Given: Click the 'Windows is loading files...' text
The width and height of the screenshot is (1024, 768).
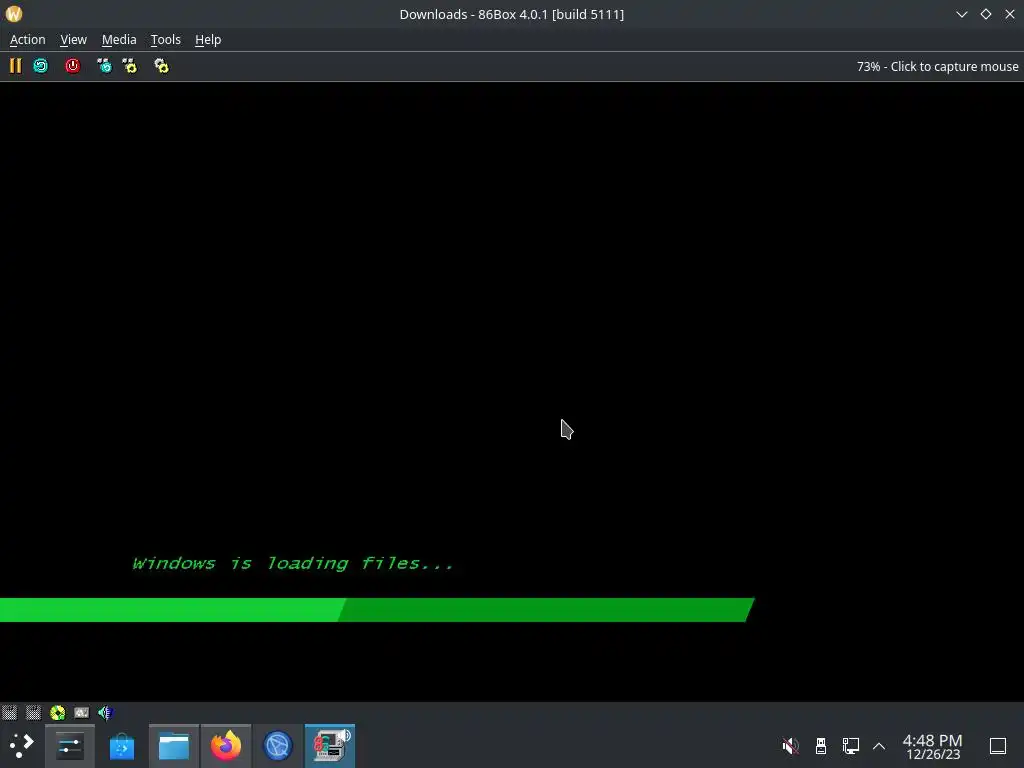Looking at the screenshot, I should pos(293,564).
